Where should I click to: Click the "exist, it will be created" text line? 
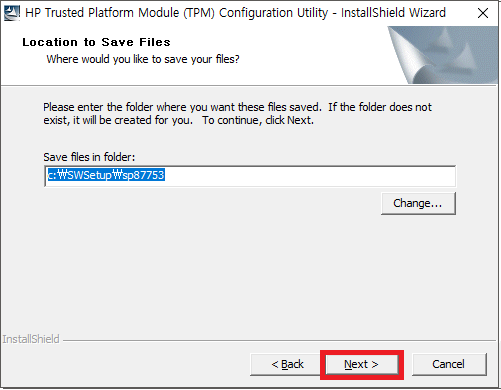118,120
